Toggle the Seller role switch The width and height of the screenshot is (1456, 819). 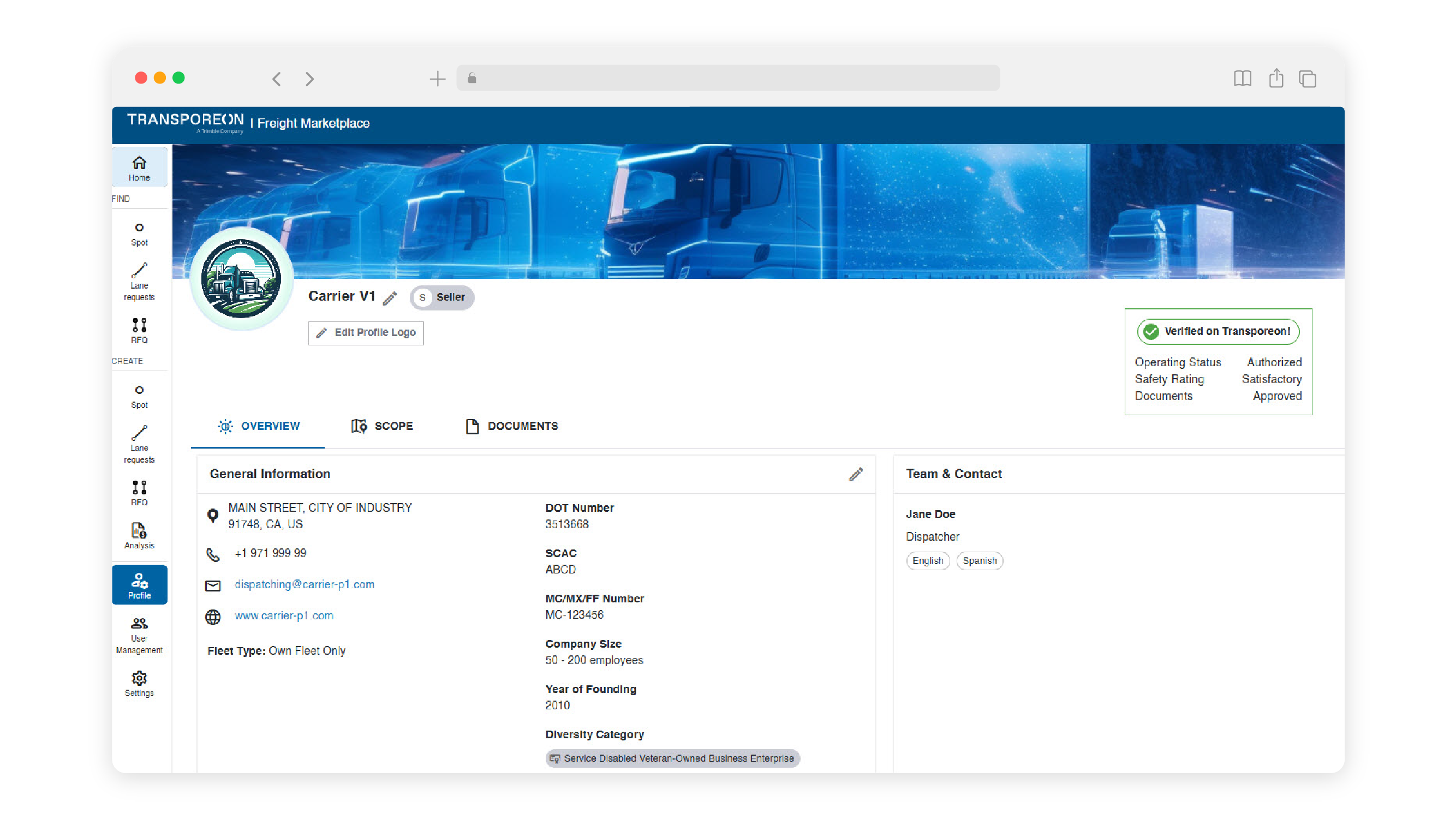(441, 297)
